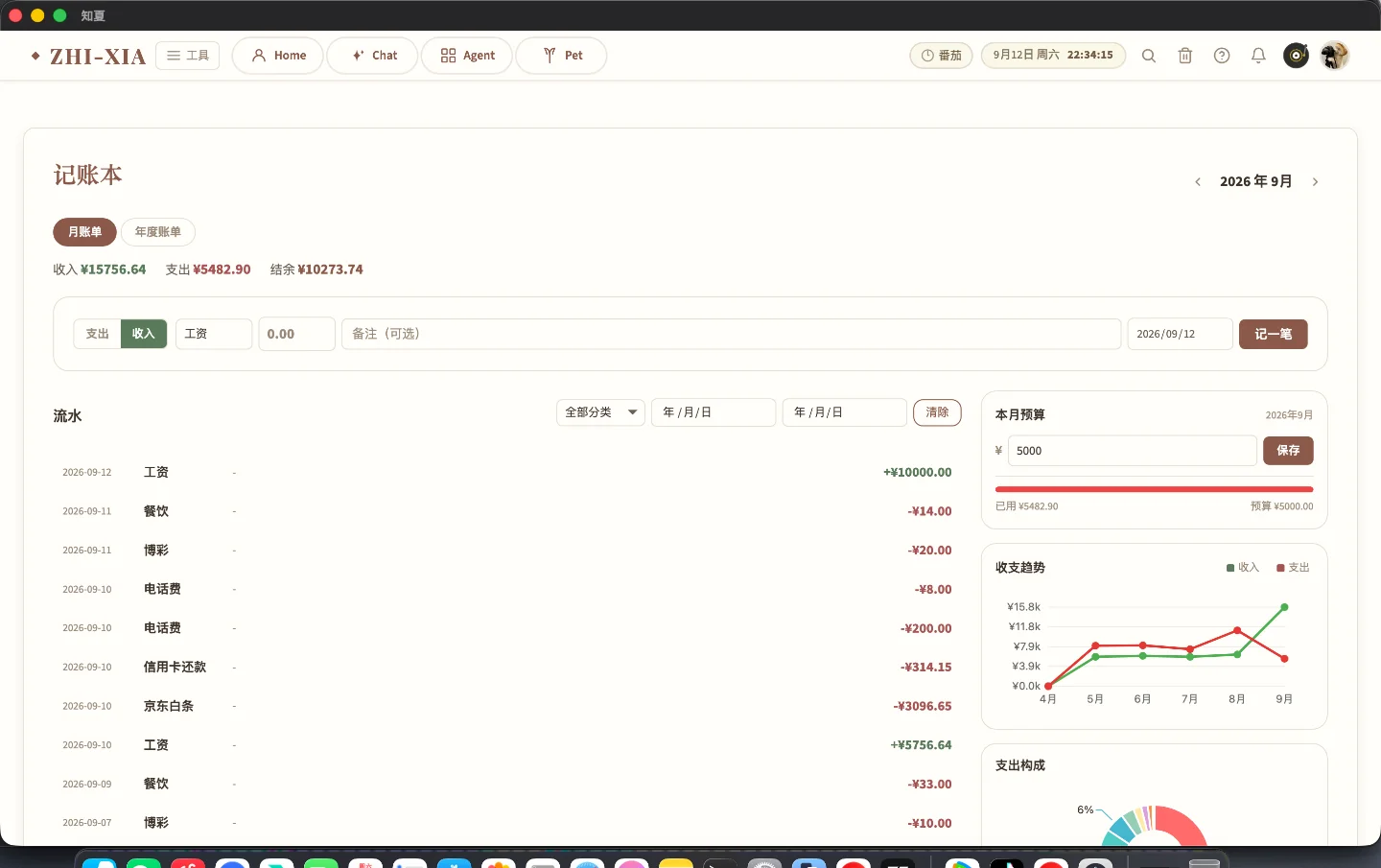Screen dimensions: 1381x868
Task: Toggle the 支出 legend in trend chart
Action: [1293, 568]
